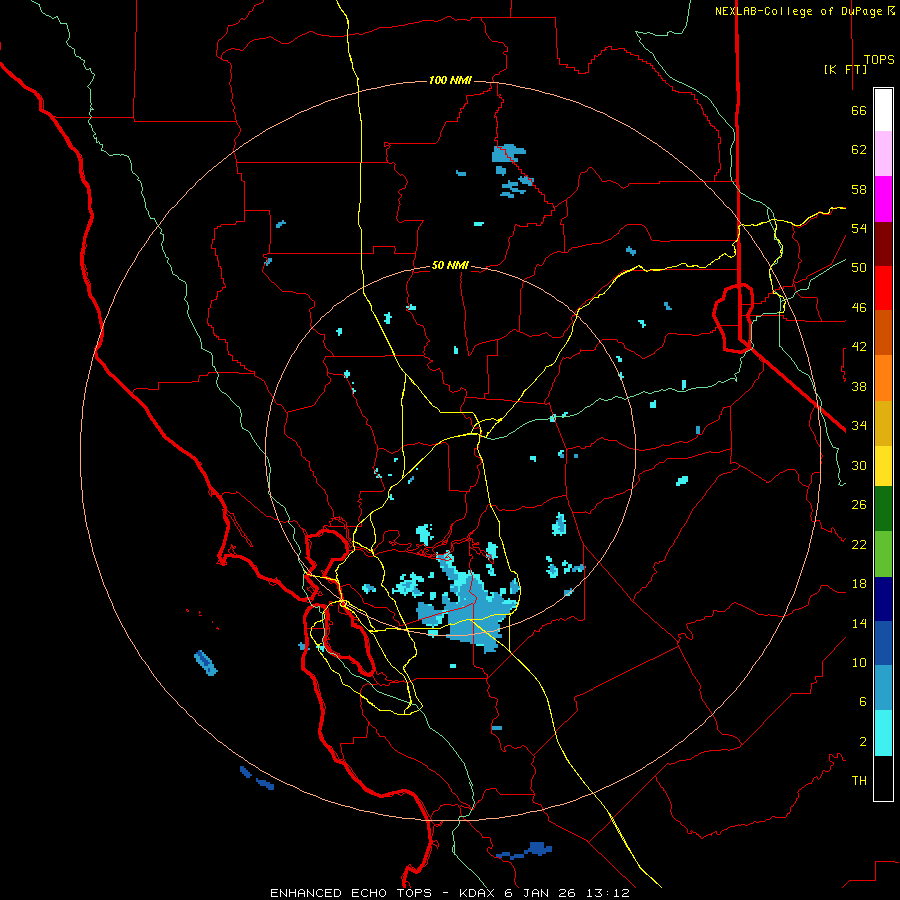
Task: Select the bright red legend swatch
Action: pos(883,289)
